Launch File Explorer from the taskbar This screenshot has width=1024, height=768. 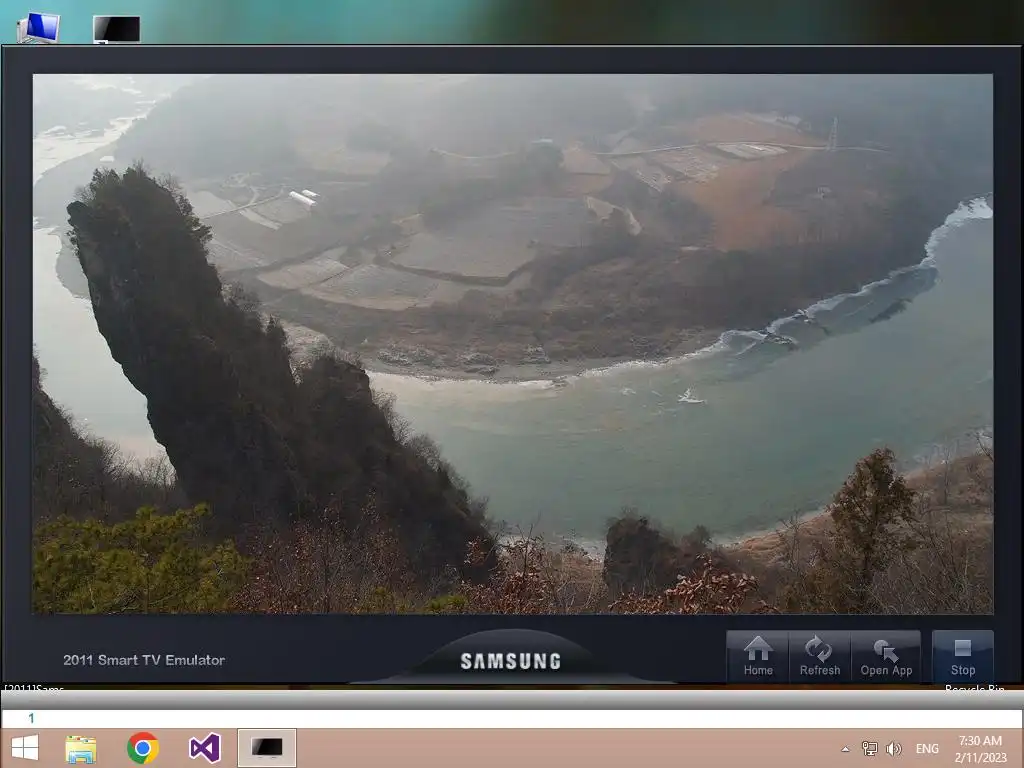pos(81,748)
